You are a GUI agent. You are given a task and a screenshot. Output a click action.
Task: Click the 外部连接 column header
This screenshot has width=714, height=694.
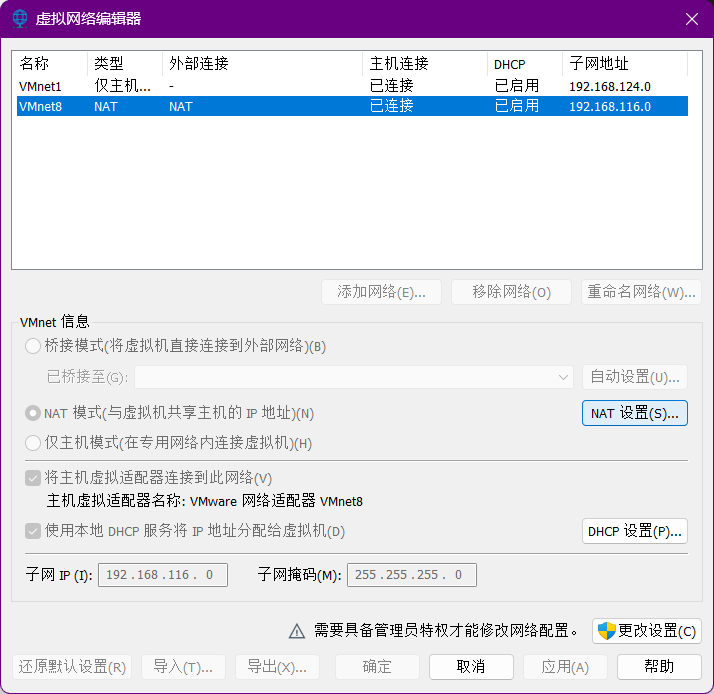tap(262, 64)
